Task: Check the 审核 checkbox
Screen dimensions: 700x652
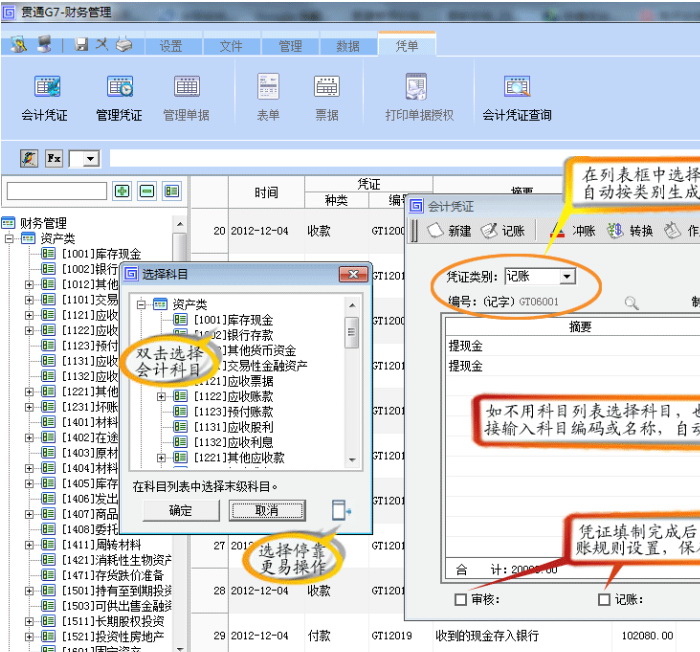Action: pos(460,599)
